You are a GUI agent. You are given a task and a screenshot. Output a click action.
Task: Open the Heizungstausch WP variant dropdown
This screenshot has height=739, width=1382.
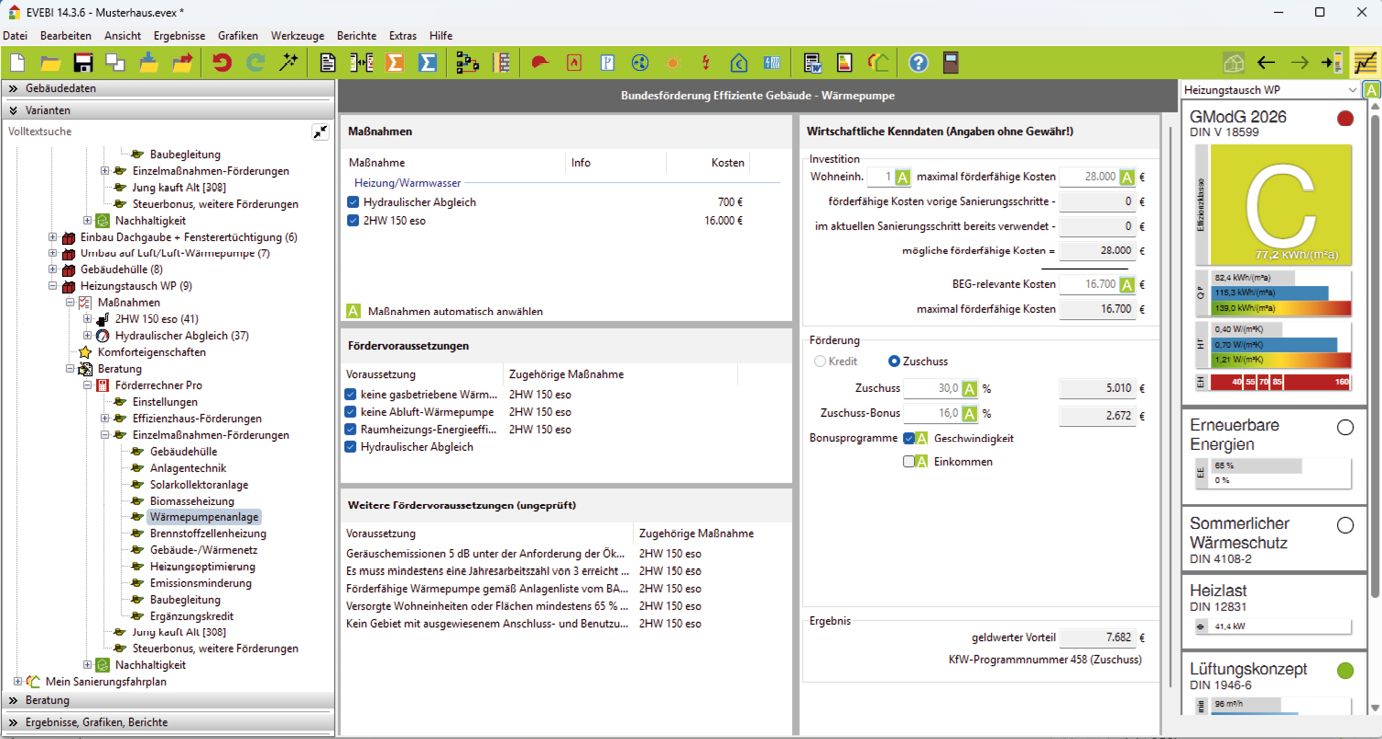pos(1353,90)
